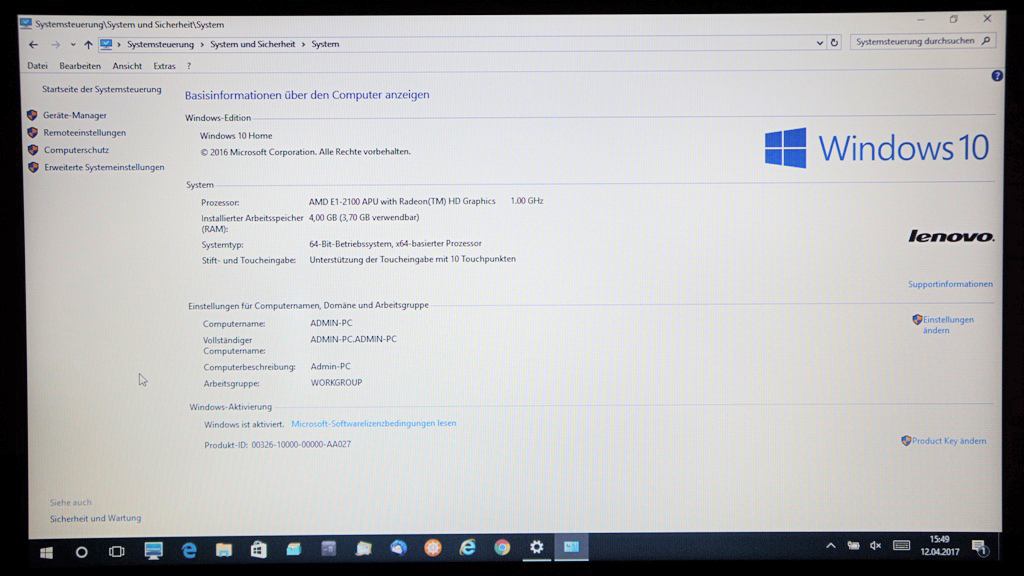Open Geräte-Manager link
Viewport: 1024px width, 576px height.
[x=74, y=116]
